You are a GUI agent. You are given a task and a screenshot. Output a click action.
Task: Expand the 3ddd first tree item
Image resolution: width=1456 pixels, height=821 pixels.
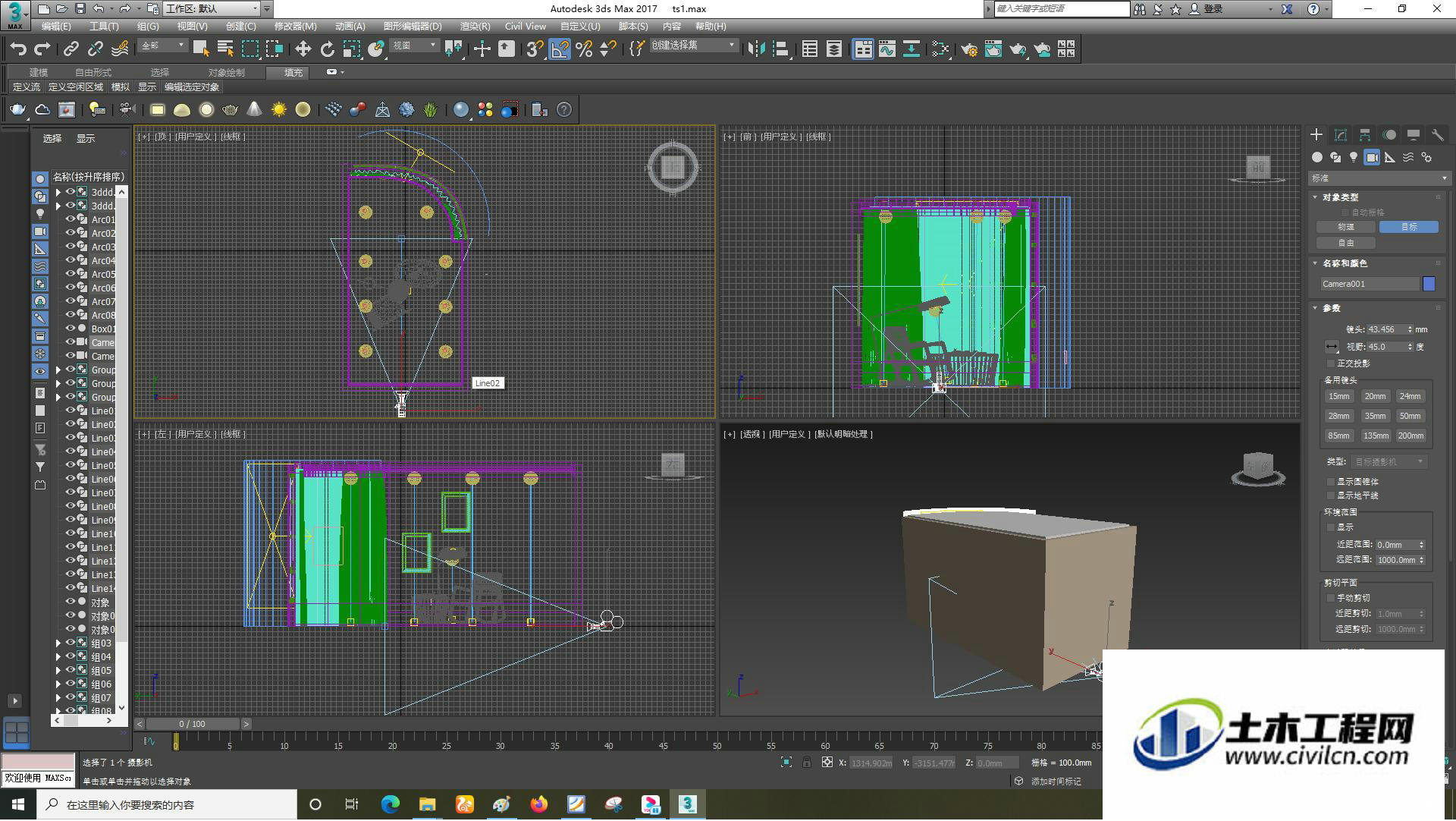click(58, 192)
